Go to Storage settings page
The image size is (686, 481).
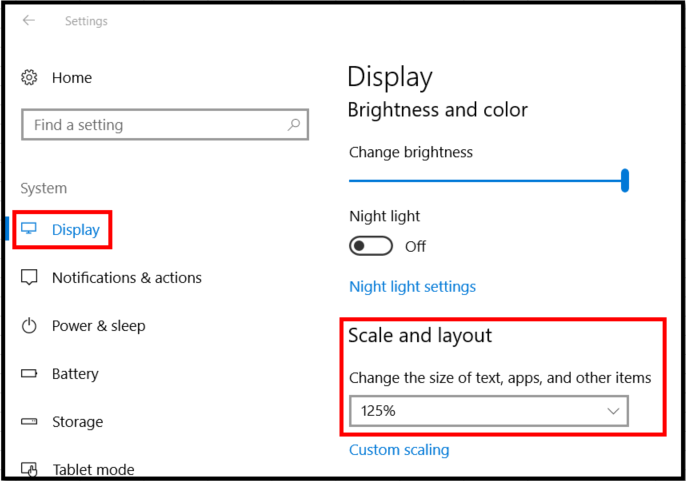click(77, 421)
